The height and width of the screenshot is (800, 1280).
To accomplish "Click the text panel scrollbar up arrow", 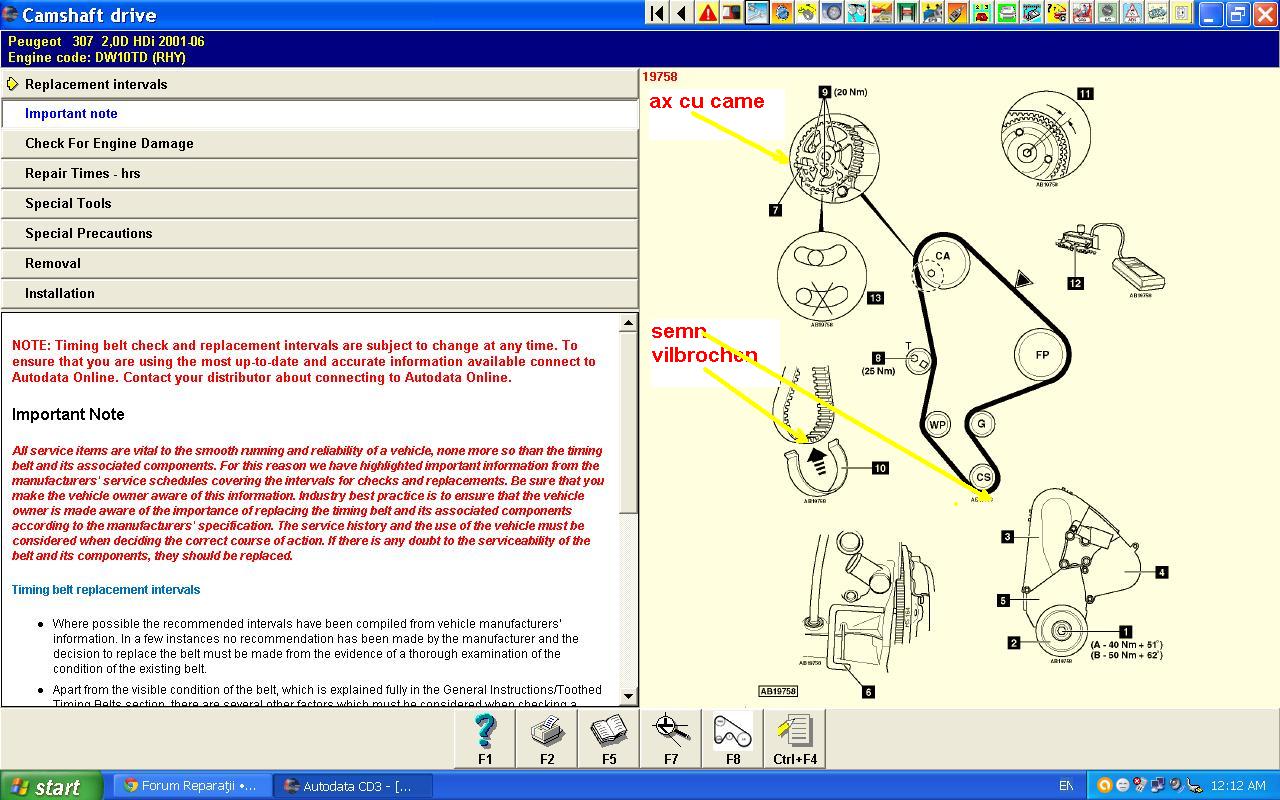I will tap(629, 323).
